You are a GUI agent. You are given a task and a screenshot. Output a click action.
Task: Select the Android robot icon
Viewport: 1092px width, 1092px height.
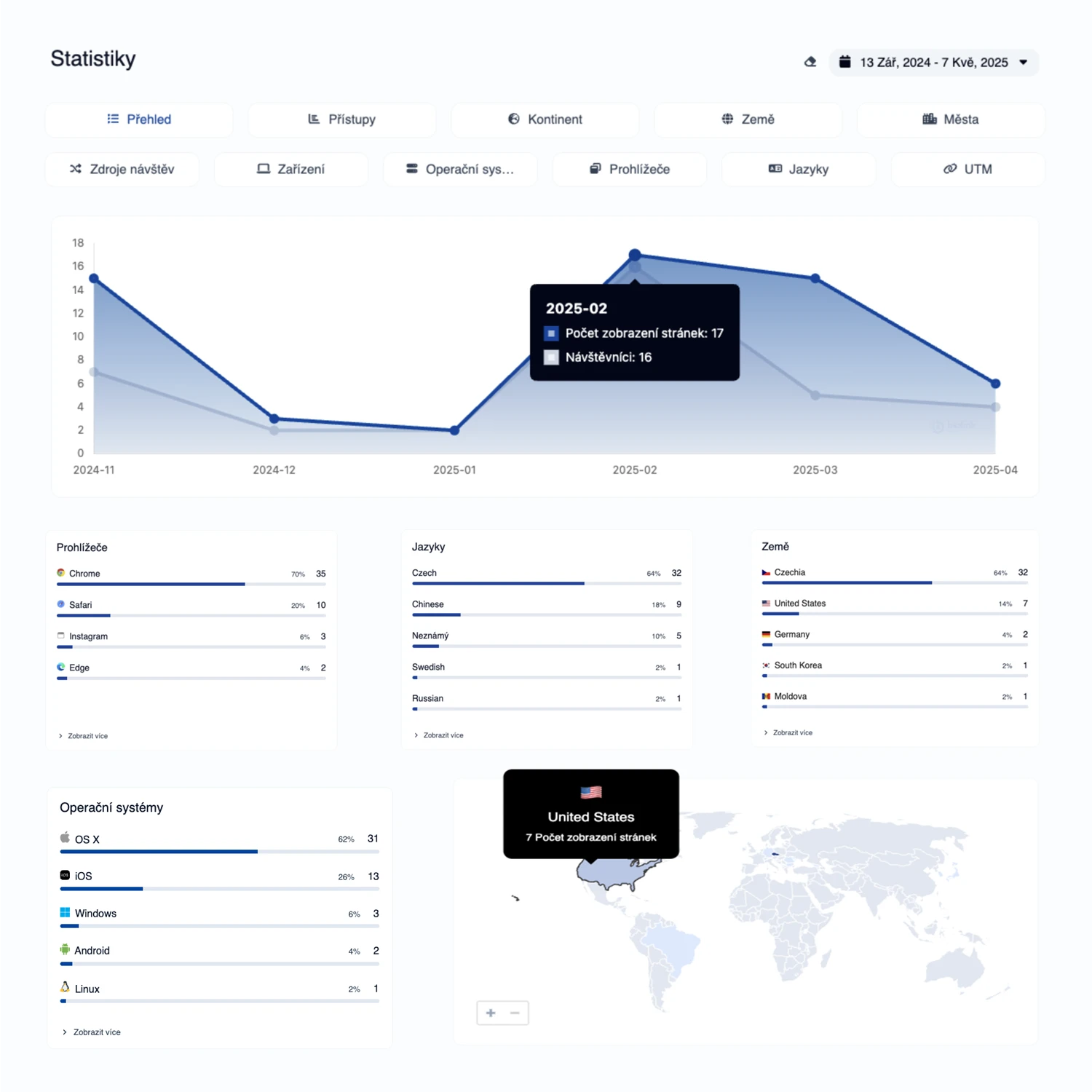coord(65,950)
